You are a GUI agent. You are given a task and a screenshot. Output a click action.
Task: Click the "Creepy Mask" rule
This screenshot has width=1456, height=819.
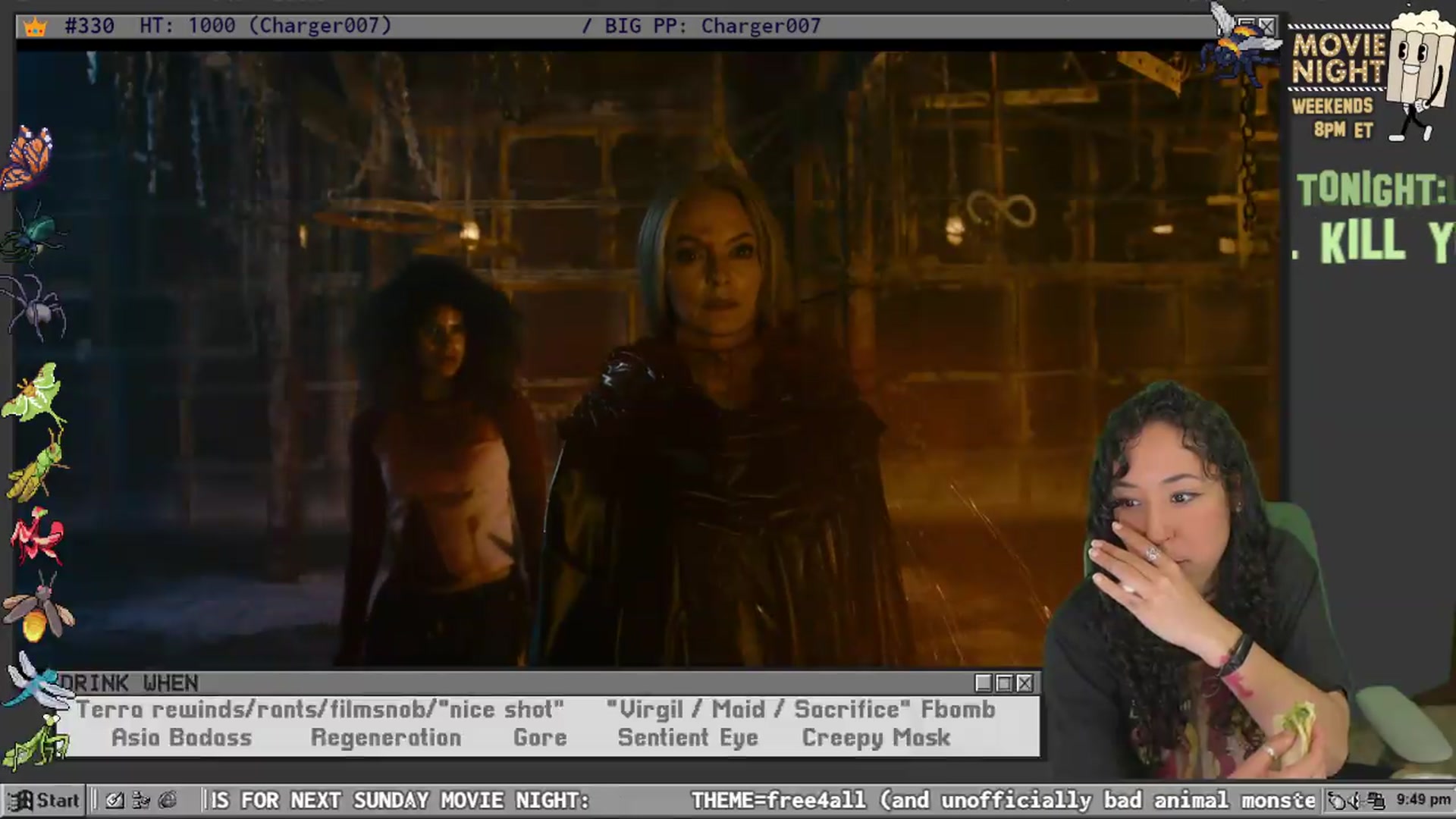click(876, 738)
